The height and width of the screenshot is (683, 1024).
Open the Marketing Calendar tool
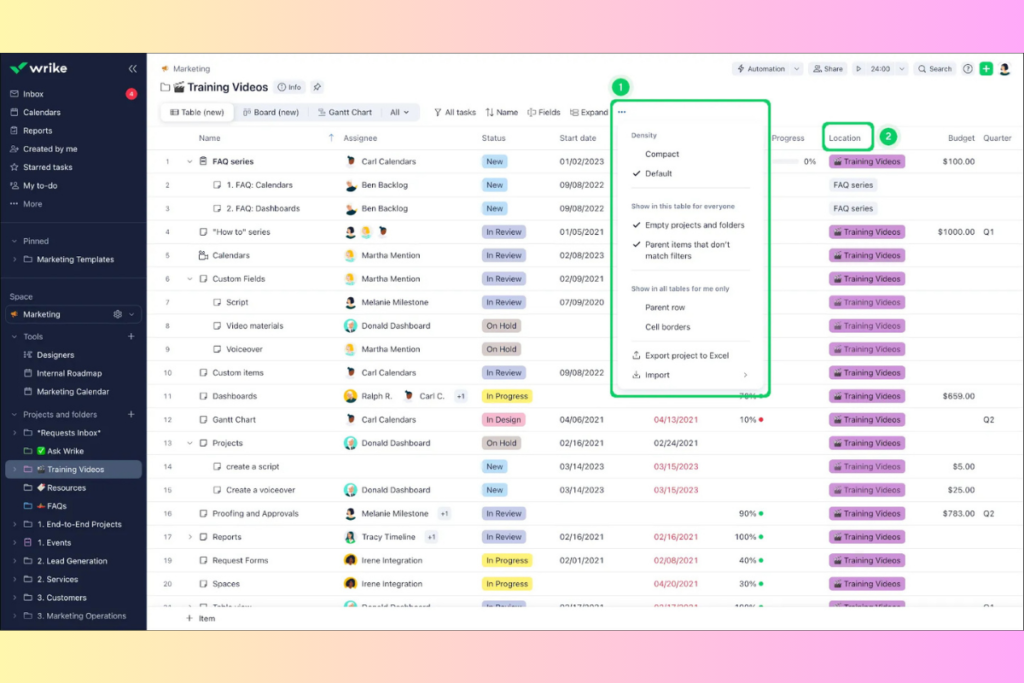click(72, 392)
